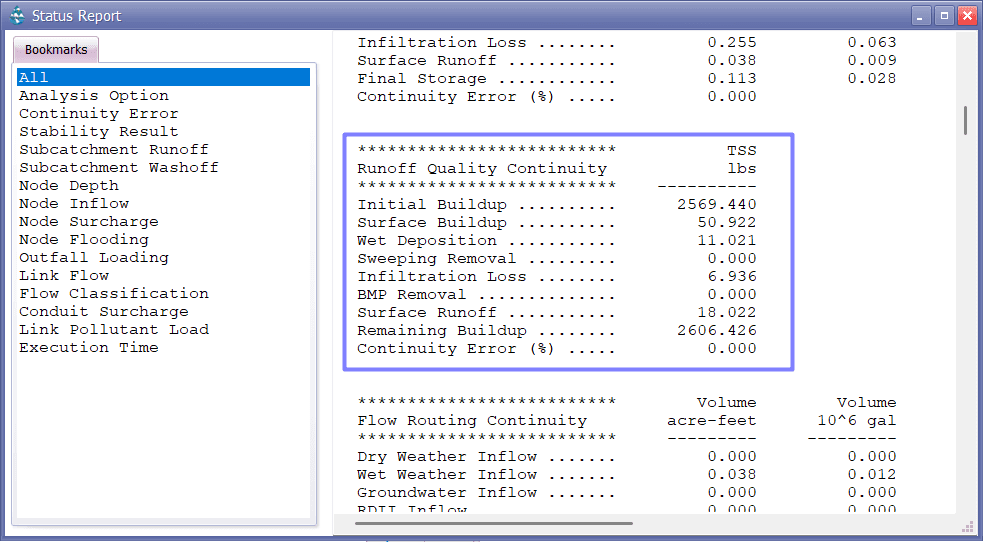The width and height of the screenshot is (984, 542).
Task: Choose Subcatchment Washoff bookmark
Action: (x=118, y=168)
